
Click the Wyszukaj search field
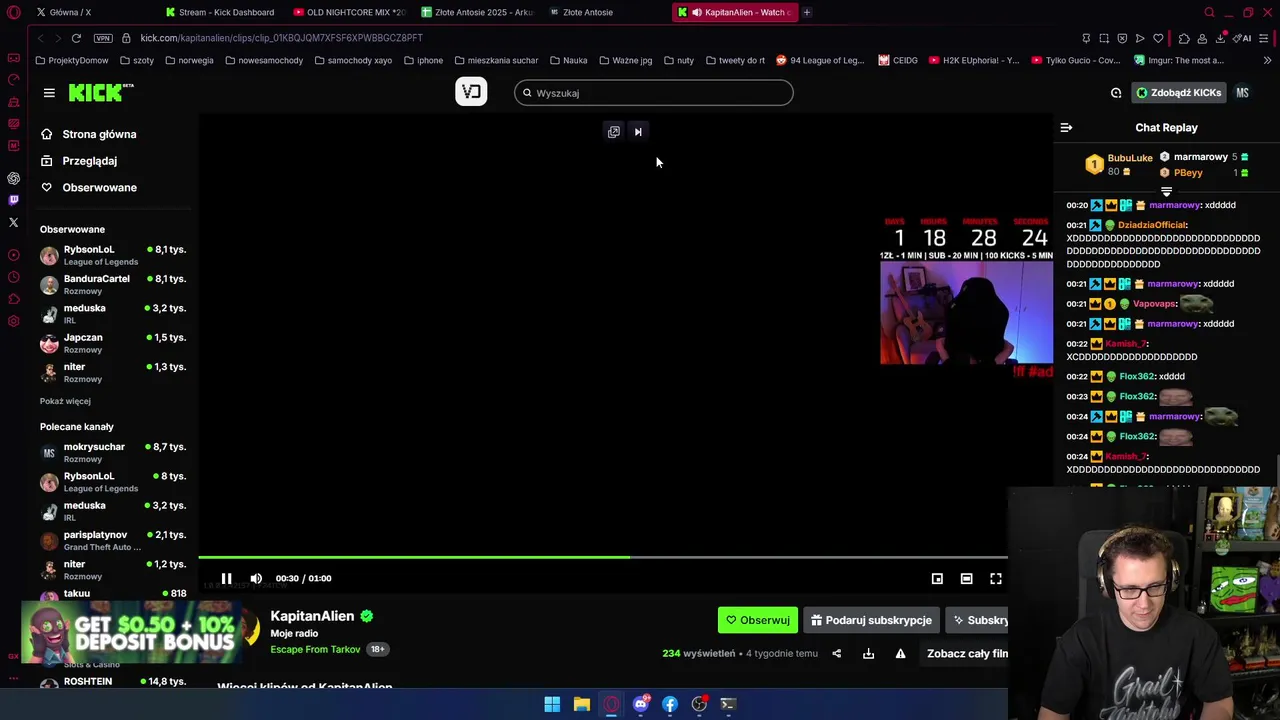point(654,93)
